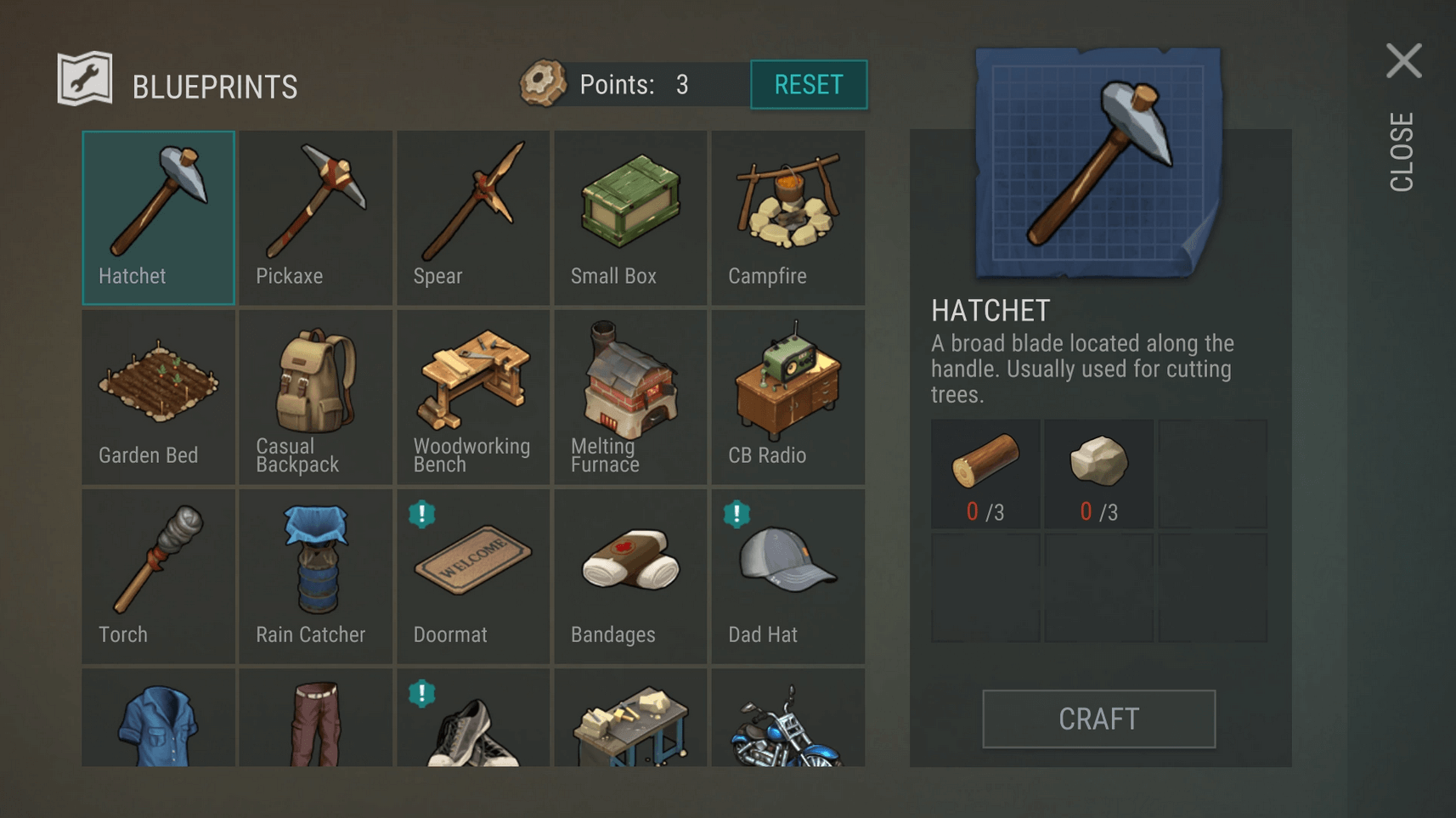Select the Spear blueprint

(473, 217)
